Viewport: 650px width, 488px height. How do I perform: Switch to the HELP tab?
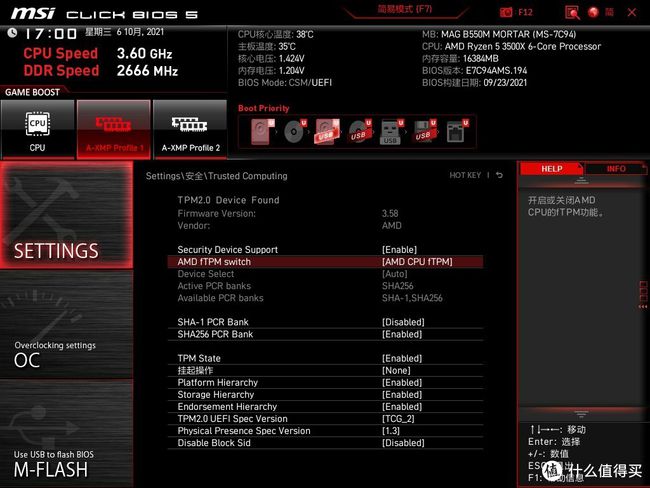point(551,169)
